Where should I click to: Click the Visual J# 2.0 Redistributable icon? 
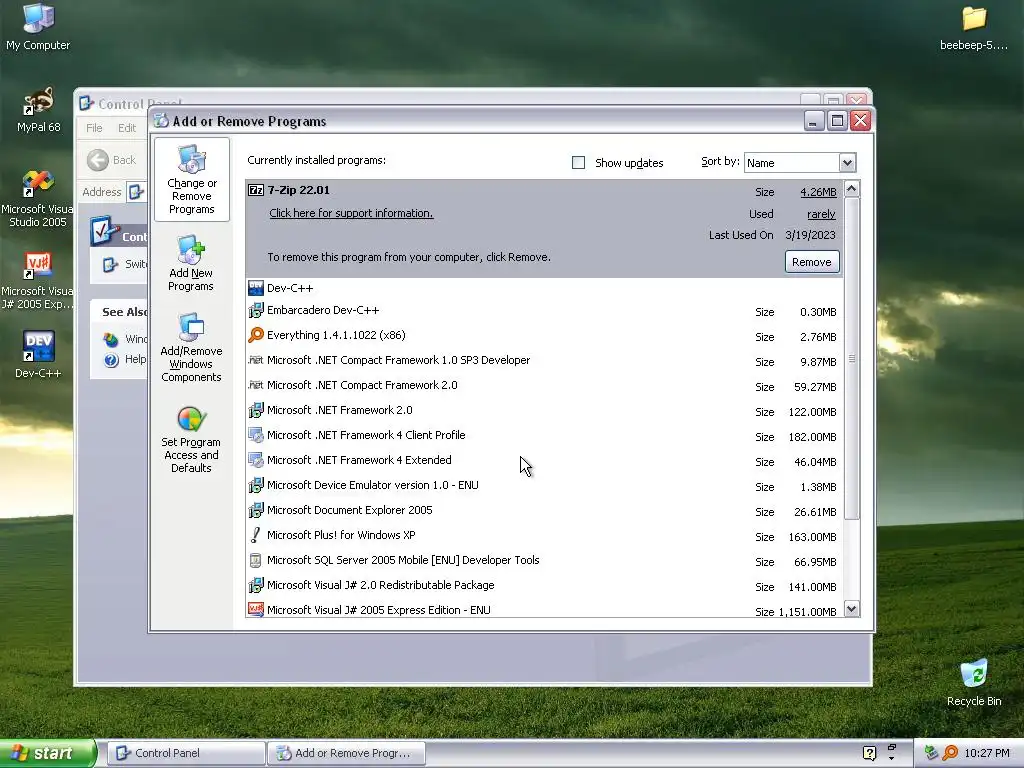(x=256, y=585)
